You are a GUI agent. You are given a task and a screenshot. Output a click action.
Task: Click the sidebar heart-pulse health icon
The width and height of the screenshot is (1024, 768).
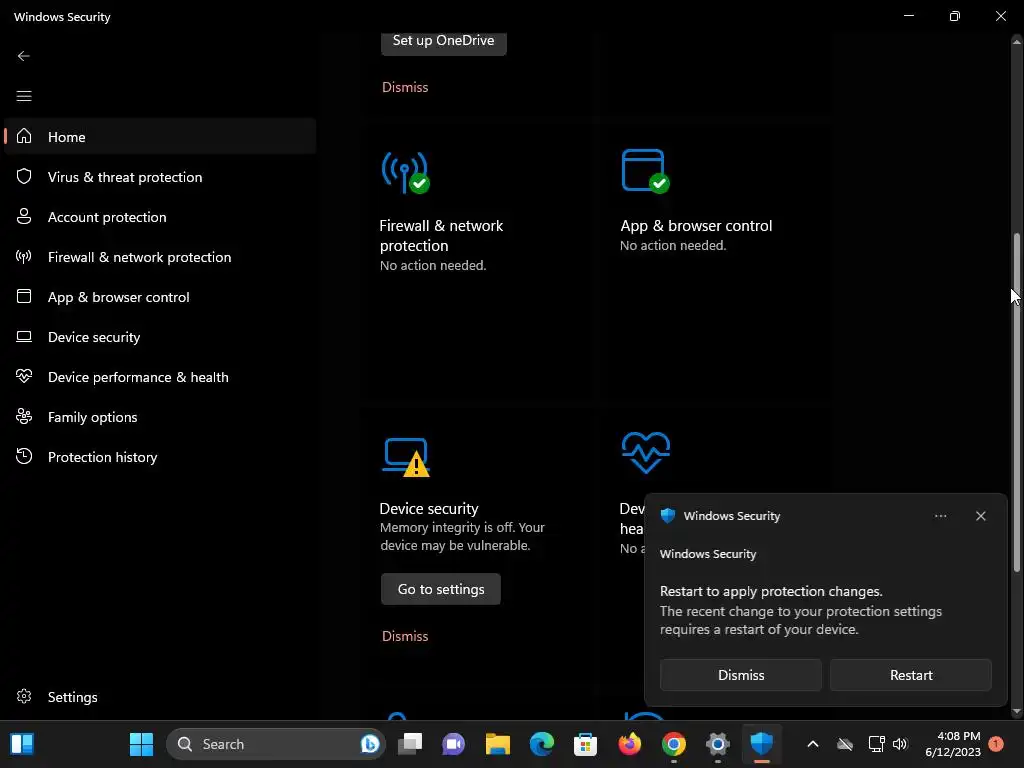(x=24, y=376)
